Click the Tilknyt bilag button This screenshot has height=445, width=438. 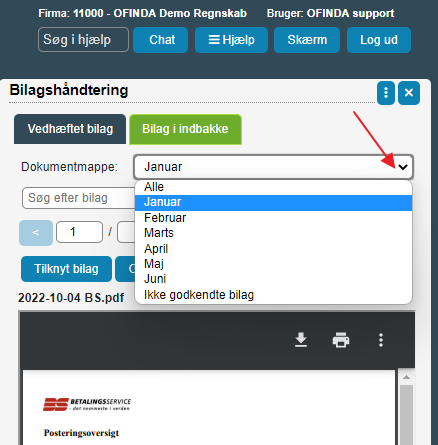click(x=66, y=269)
